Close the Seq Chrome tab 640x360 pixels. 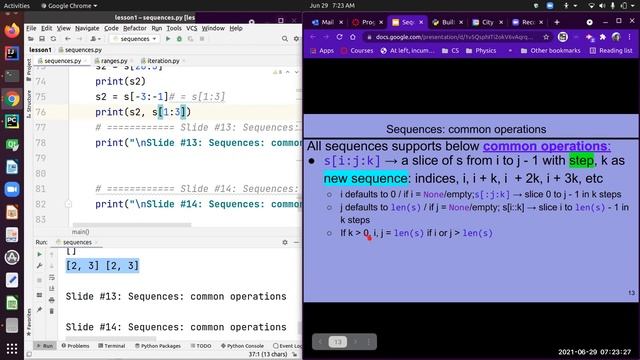click(x=421, y=22)
